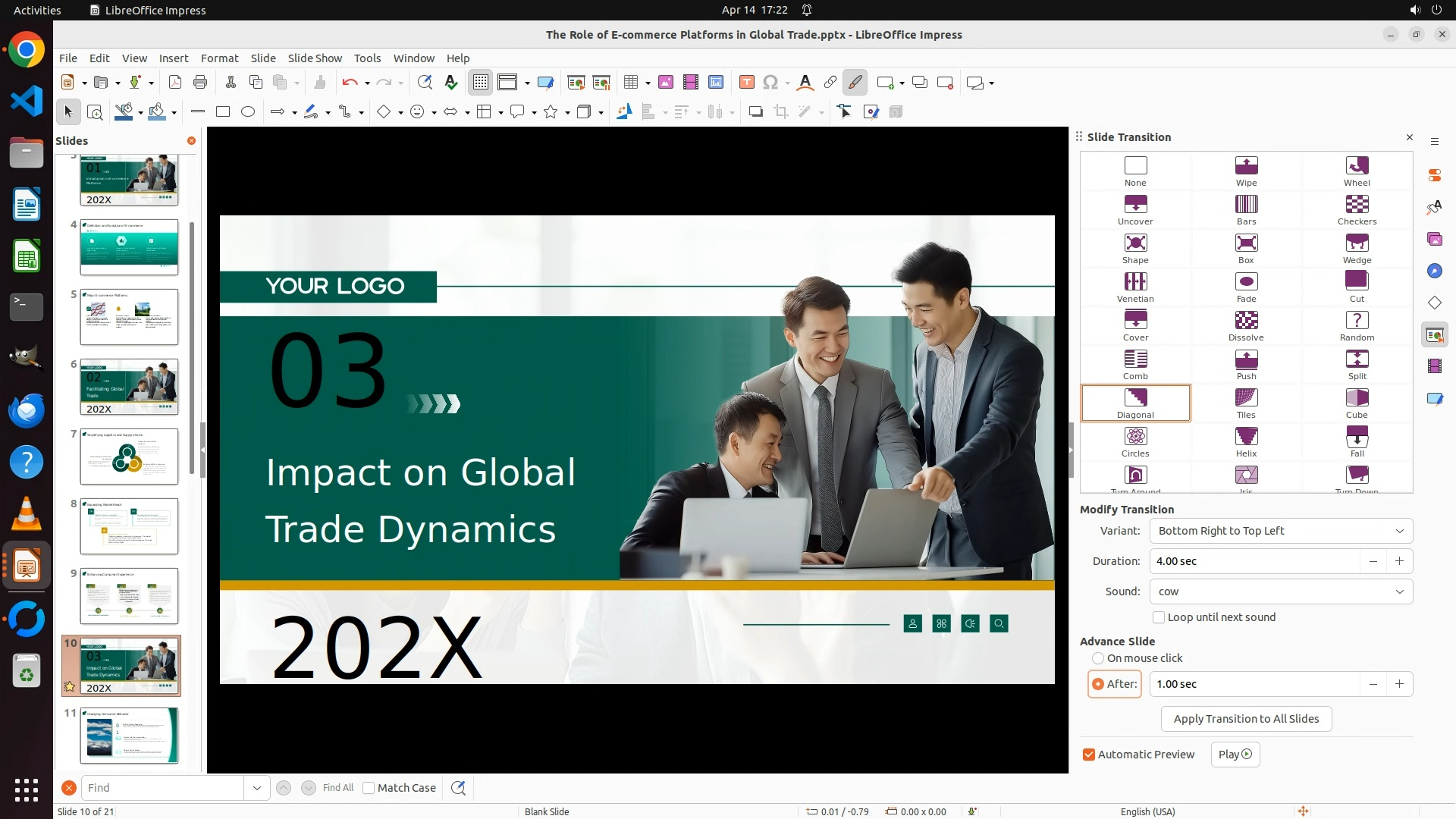Viewport: 1456px width, 819px height.
Task: Select the Wheel transition effect
Action: 1357,171
